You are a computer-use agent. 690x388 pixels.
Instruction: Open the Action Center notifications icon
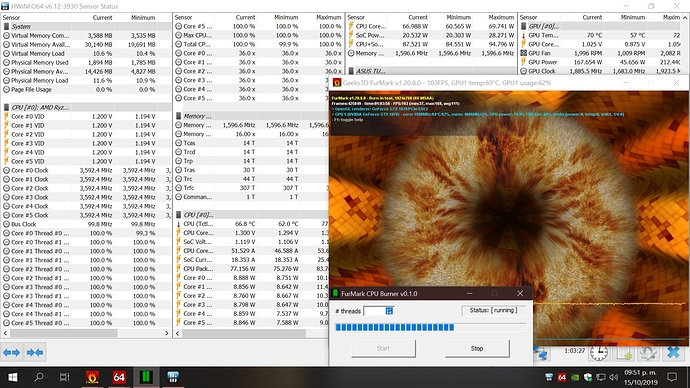tap(672, 377)
